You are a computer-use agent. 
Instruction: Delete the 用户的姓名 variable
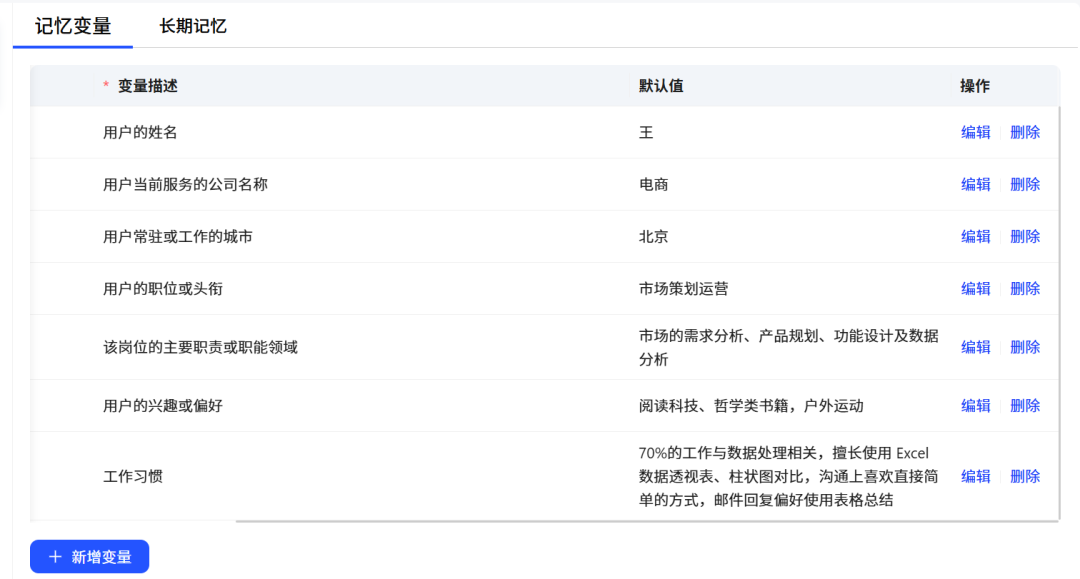1025,132
